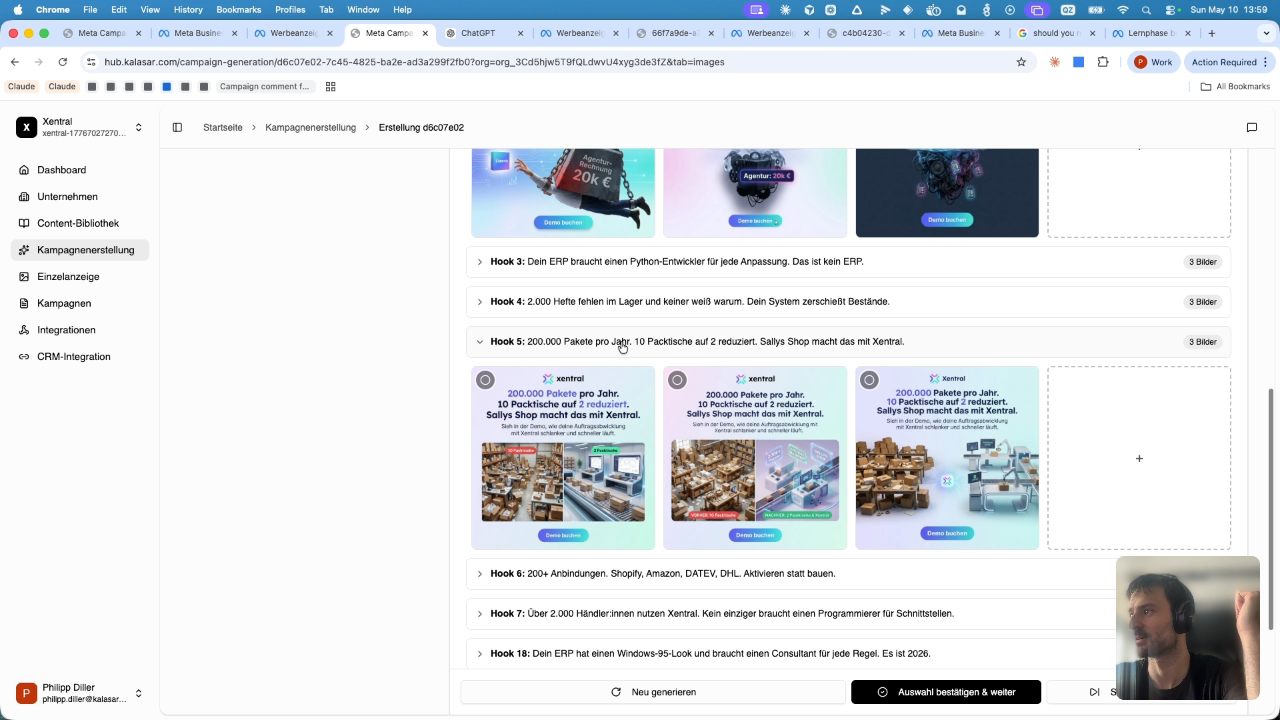Go to Kampagnenerstellung breadcrumb

[x=311, y=128]
